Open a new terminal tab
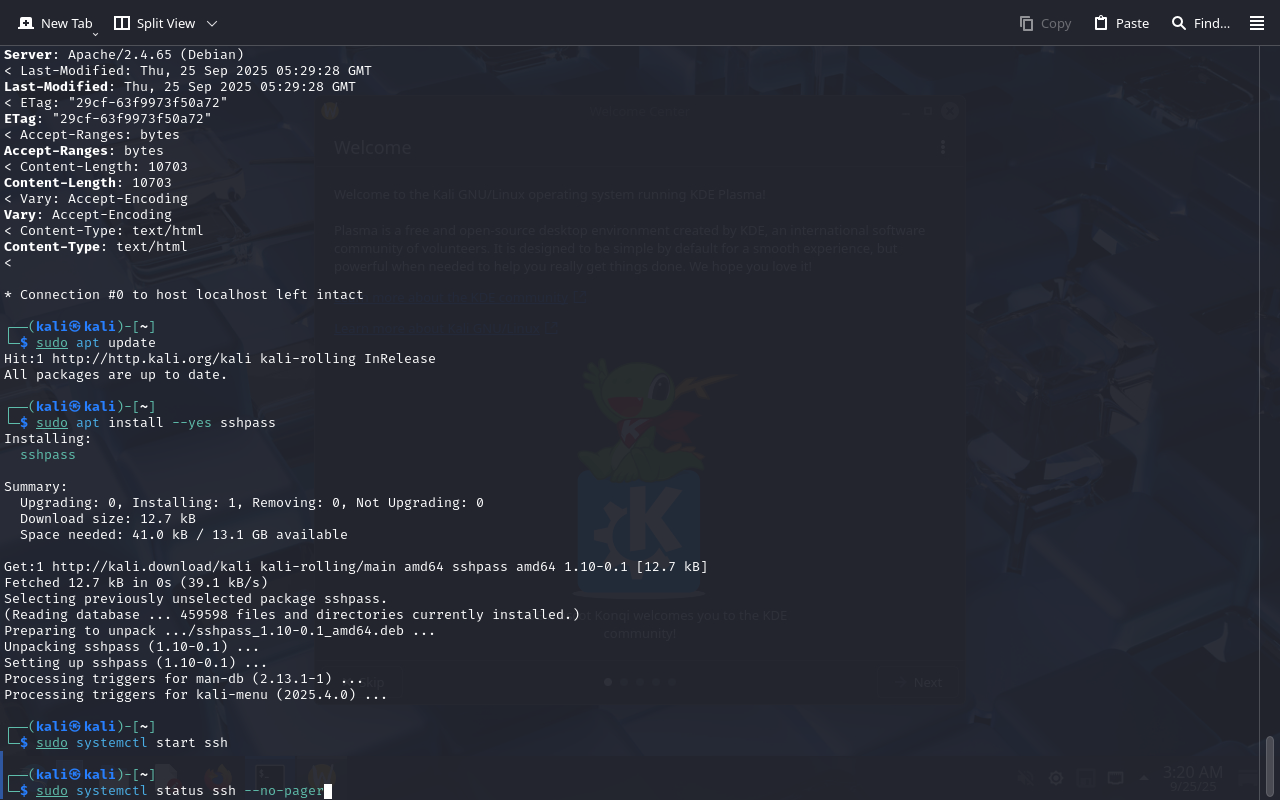1280x800 pixels. [55, 23]
